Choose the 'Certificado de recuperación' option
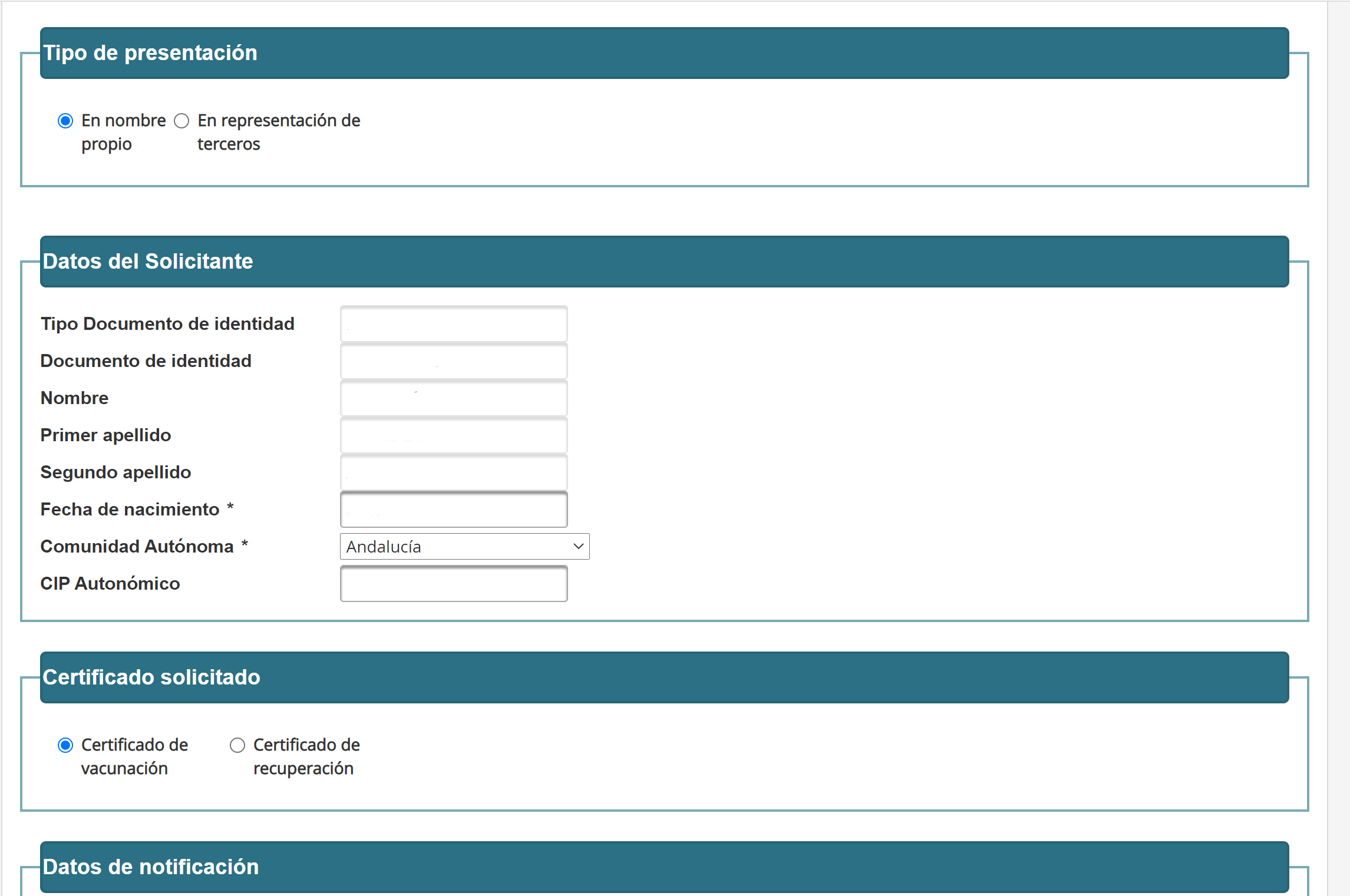The image size is (1350, 896). pyautogui.click(x=237, y=745)
